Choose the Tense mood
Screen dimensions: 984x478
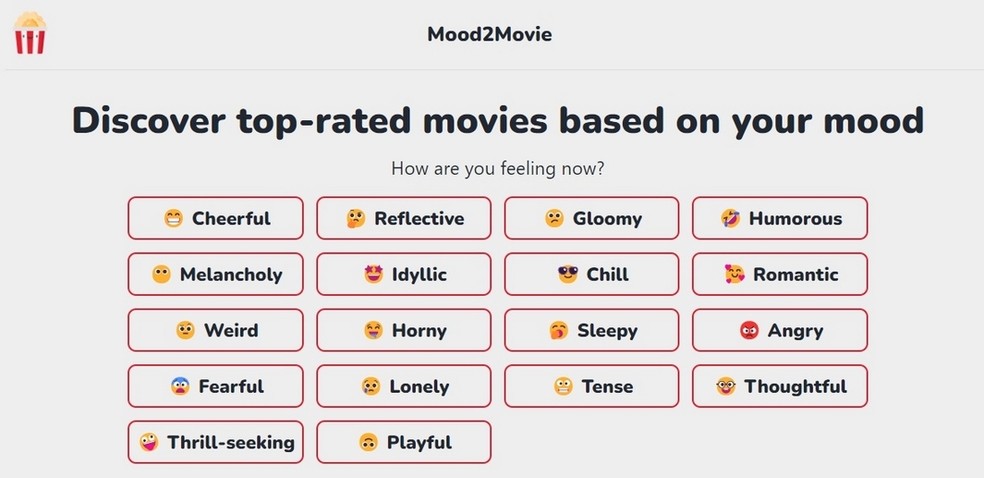(591, 386)
